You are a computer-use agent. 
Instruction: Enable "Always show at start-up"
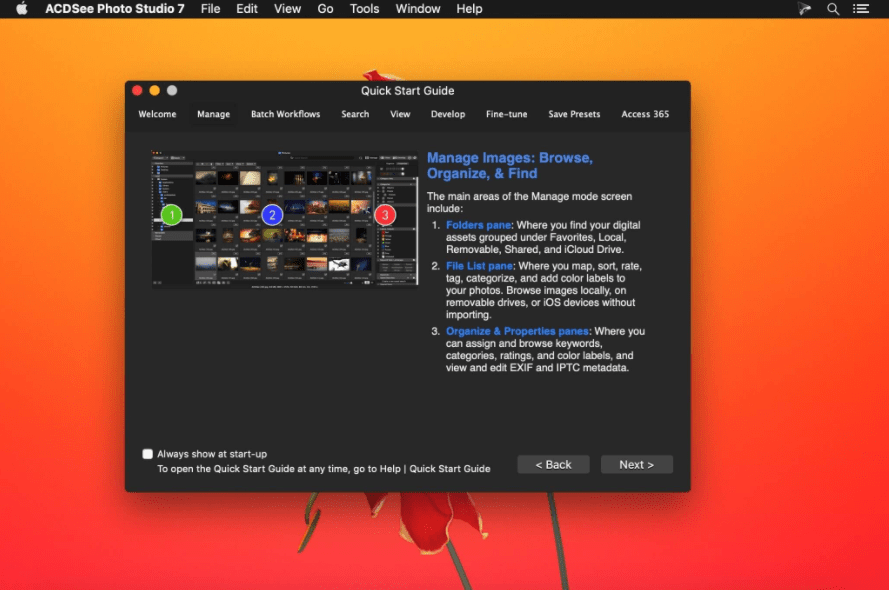(x=146, y=453)
